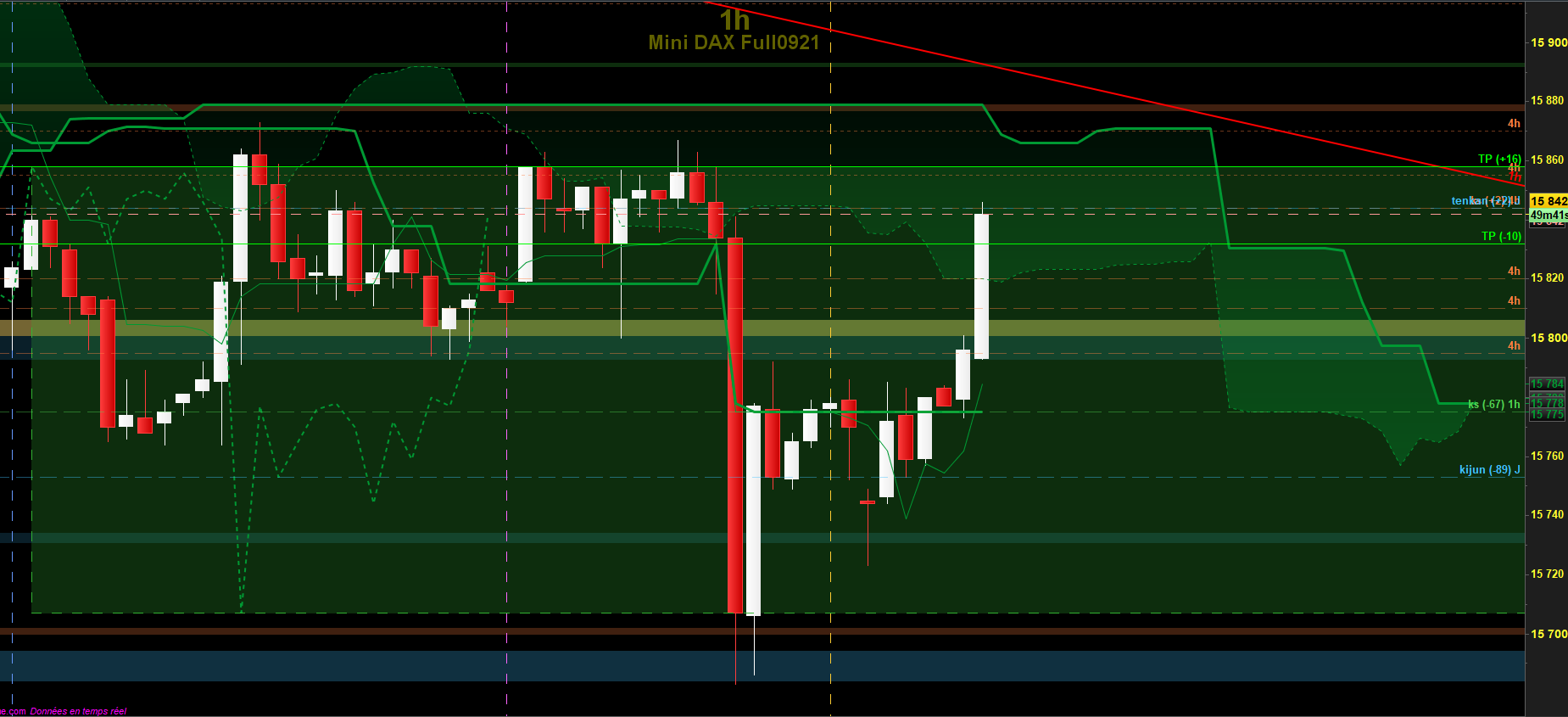Select the yellow current price tag 15 842
This screenshot has height=717, width=1568.
tap(1548, 201)
